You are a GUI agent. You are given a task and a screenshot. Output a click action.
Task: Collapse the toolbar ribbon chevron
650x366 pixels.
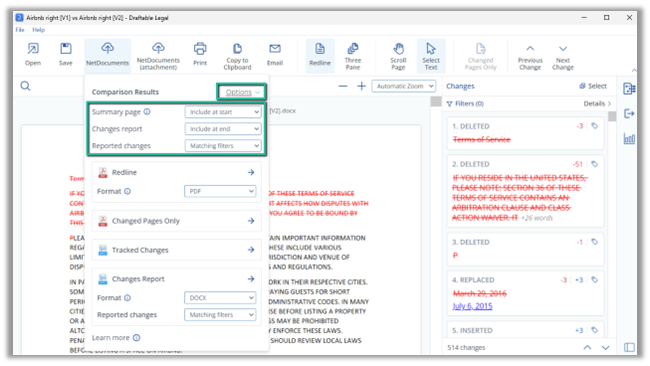tap(634, 70)
